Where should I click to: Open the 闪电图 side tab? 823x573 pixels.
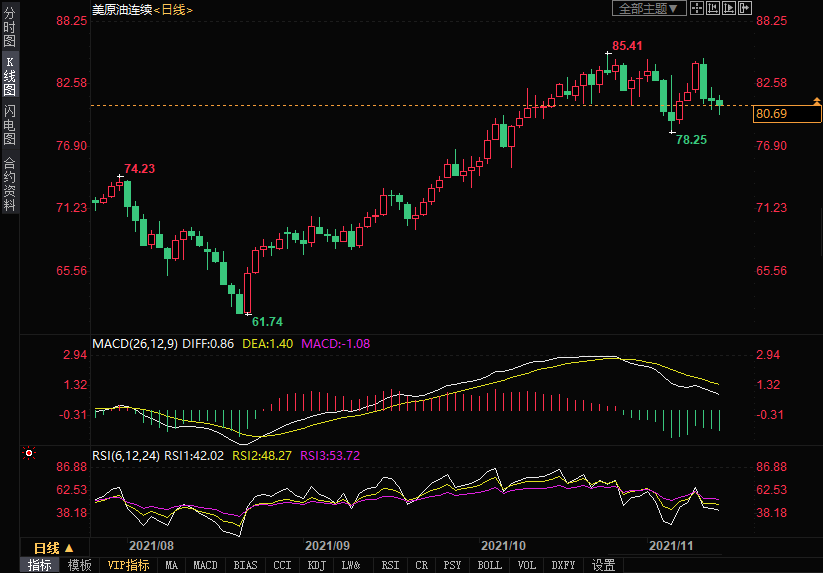[x=9, y=124]
